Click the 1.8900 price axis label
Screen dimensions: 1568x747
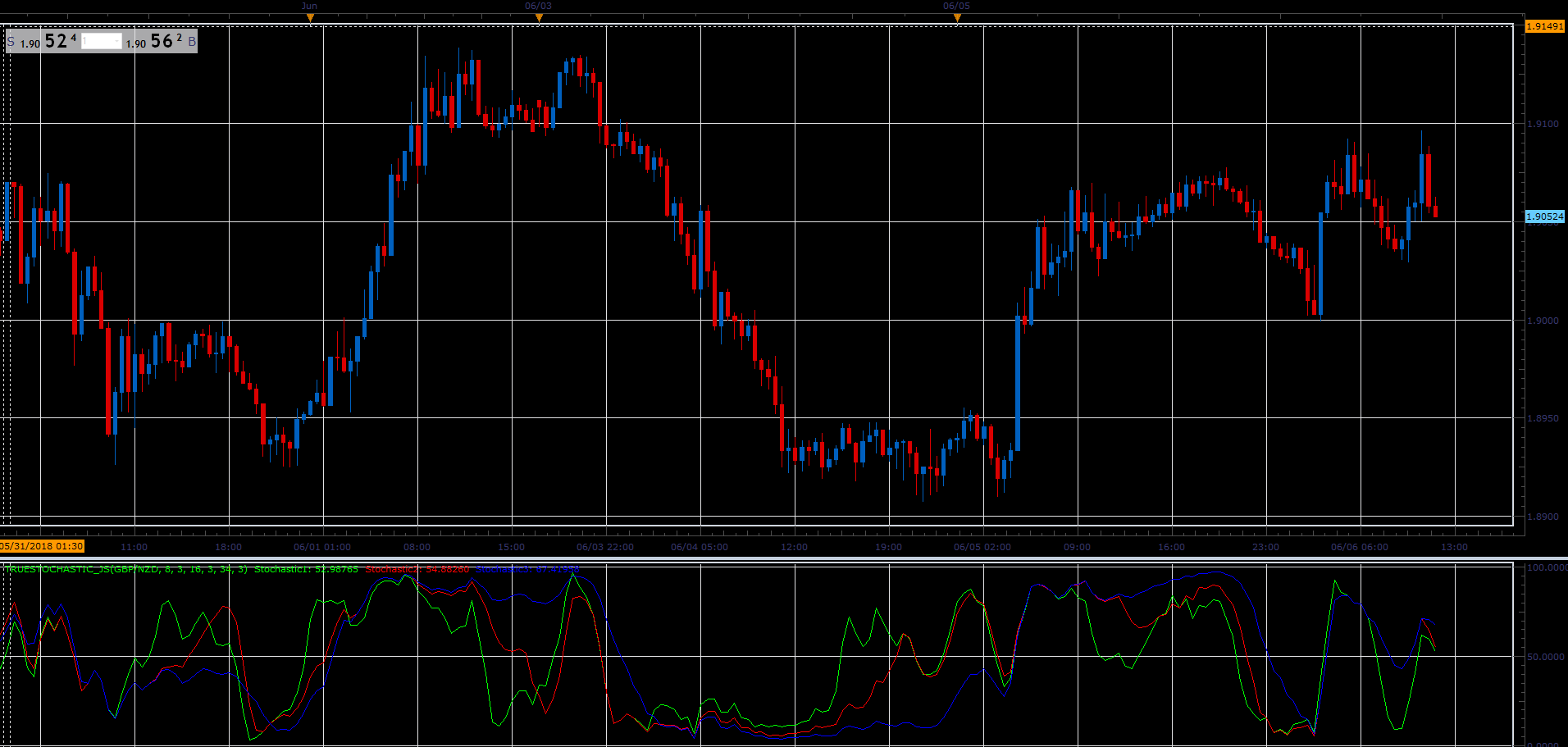1543,517
